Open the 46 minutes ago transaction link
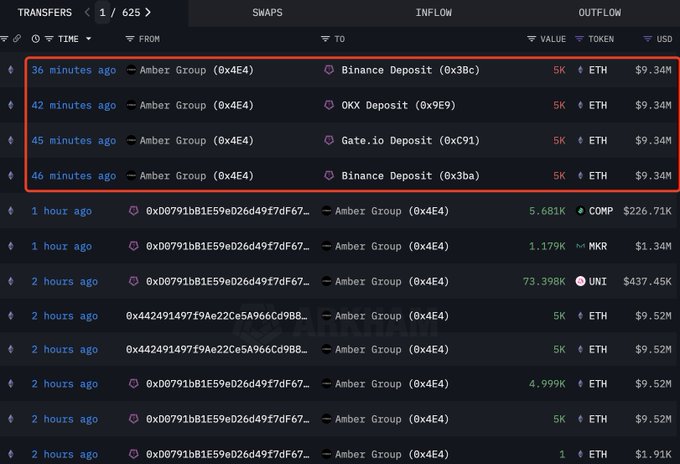This screenshot has width=680, height=464. pyautogui.click(x=74, y=176)
